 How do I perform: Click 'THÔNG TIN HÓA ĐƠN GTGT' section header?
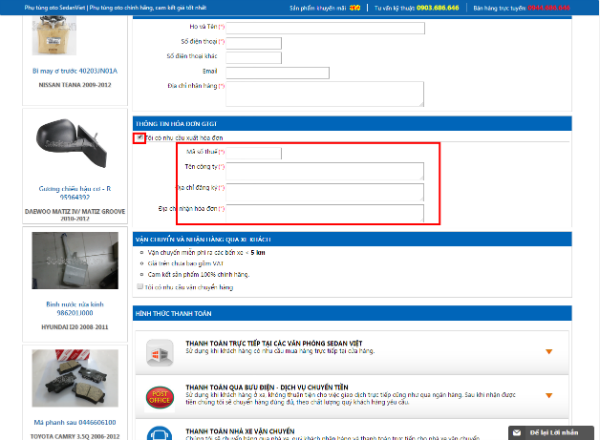point(176,124)
